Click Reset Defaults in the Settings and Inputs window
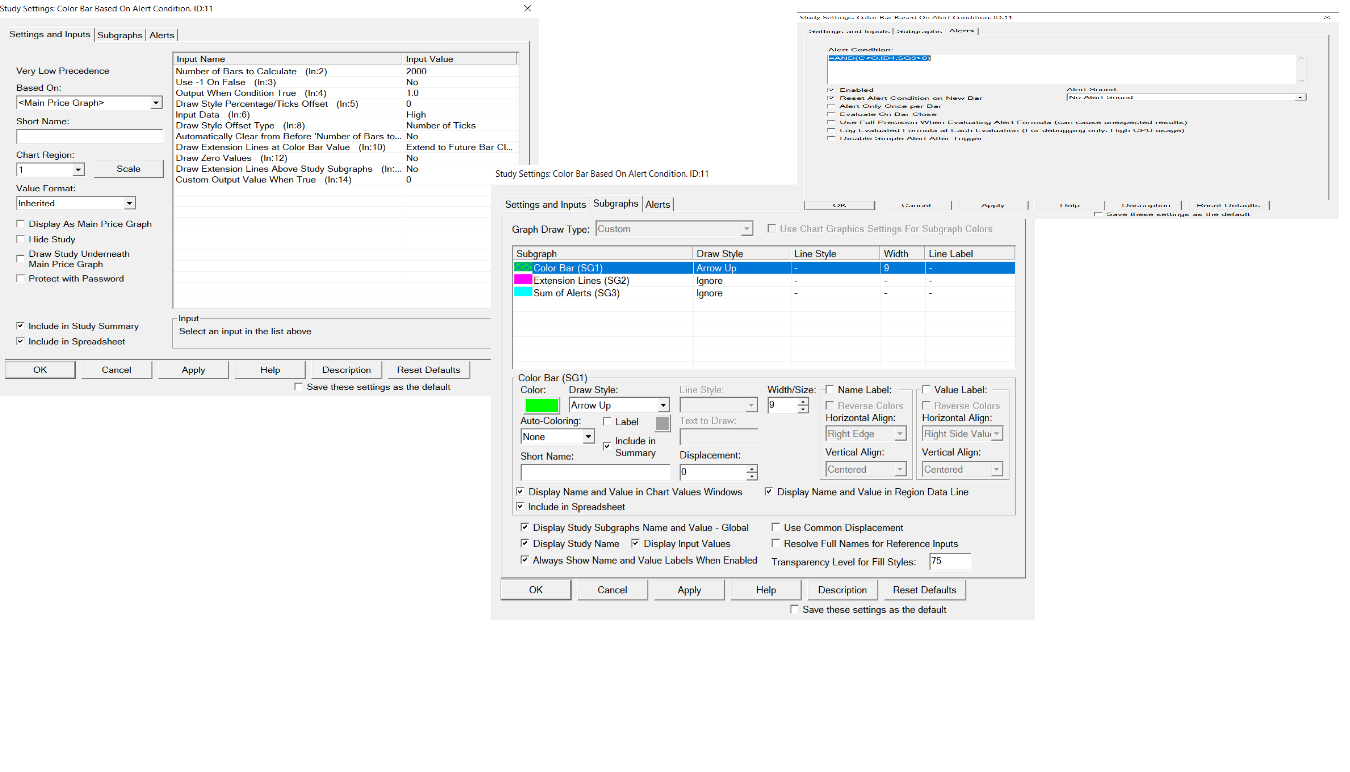The image size is (1350, 772). click(429, 369)
